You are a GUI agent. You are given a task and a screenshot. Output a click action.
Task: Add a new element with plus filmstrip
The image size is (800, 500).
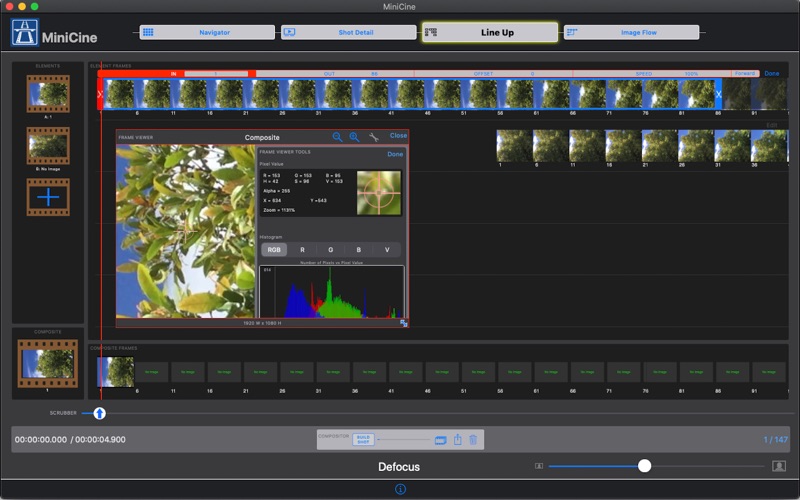(x=48, y=197)
